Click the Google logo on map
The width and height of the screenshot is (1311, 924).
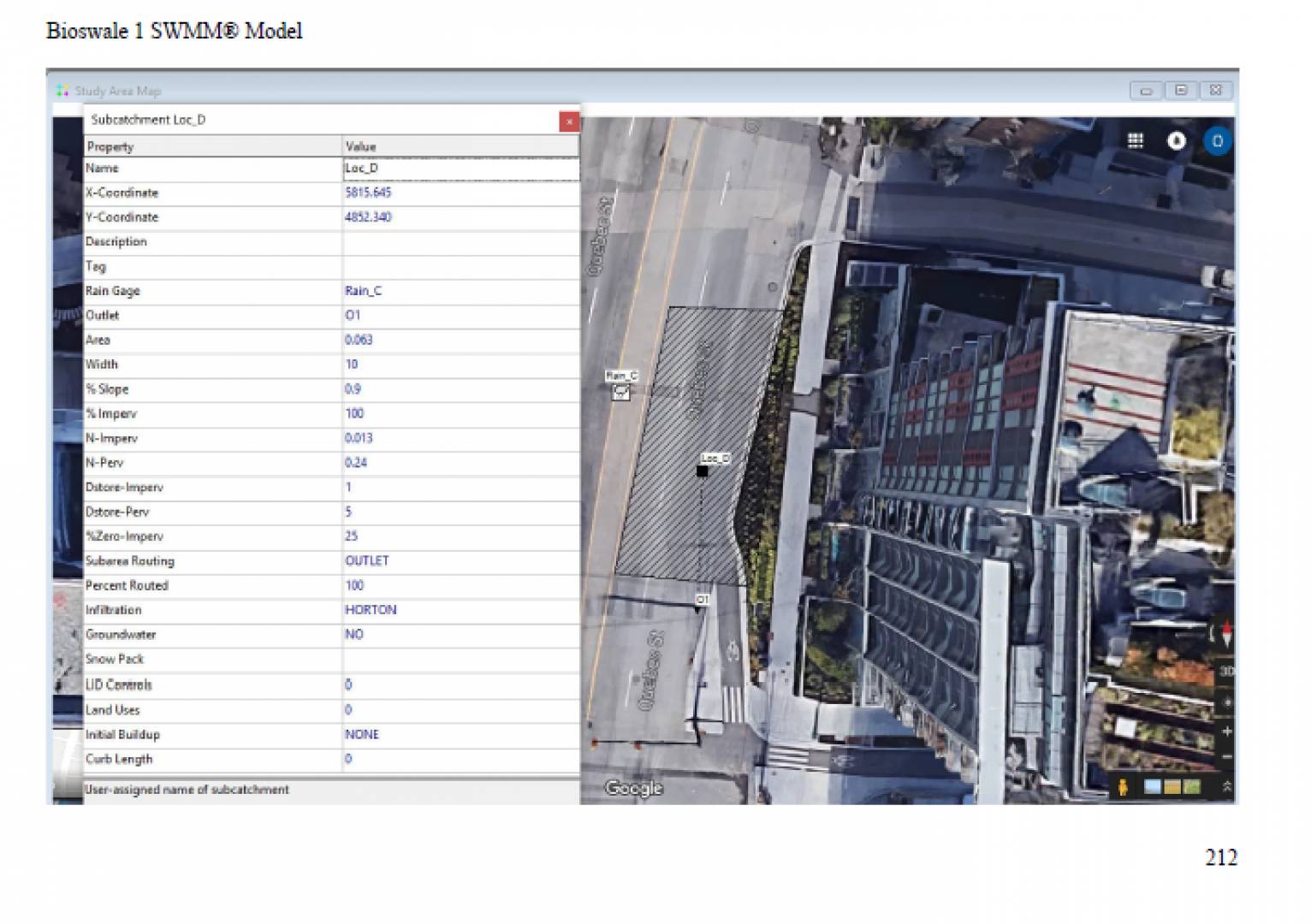(x=634, y=788)
